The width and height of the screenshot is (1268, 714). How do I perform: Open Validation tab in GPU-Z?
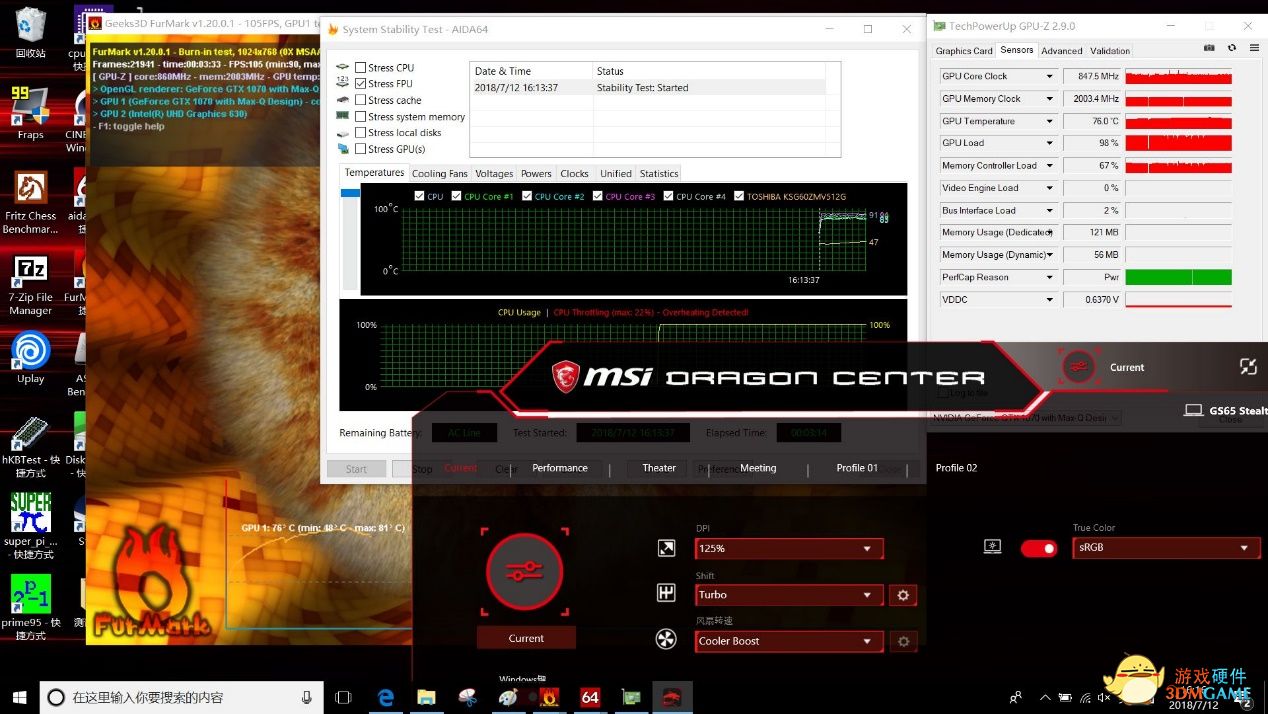pyautogui.click(x=1110, y=50)
